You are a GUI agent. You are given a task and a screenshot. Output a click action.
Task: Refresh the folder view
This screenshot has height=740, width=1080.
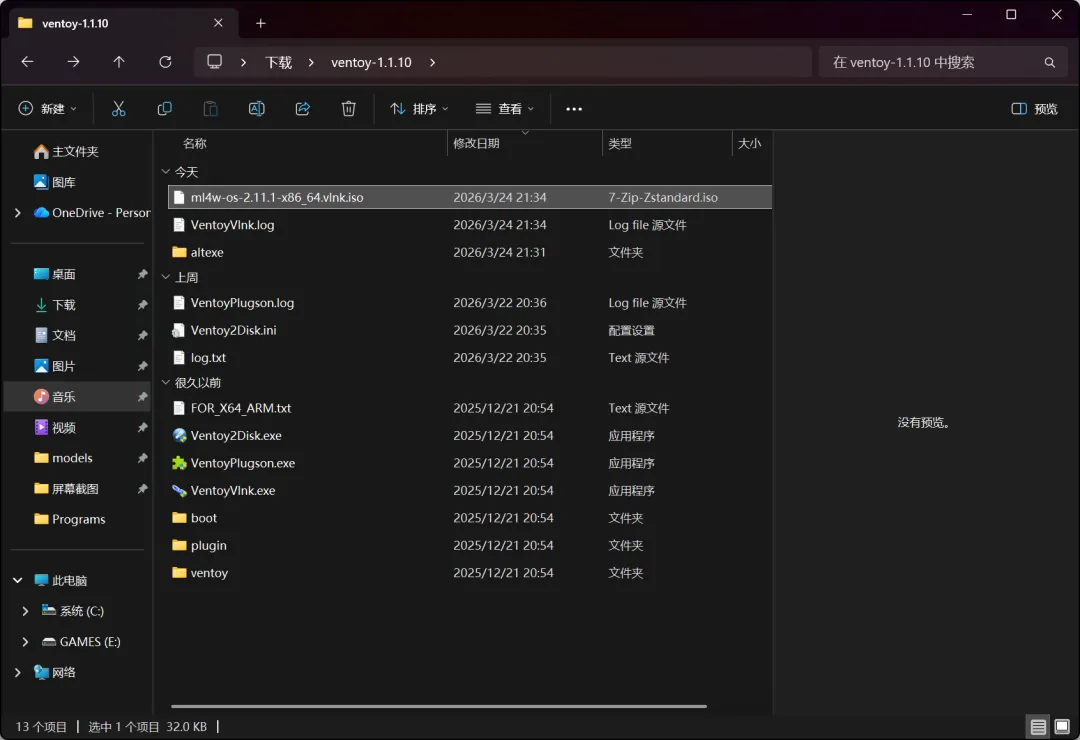(x=165, y=62)
